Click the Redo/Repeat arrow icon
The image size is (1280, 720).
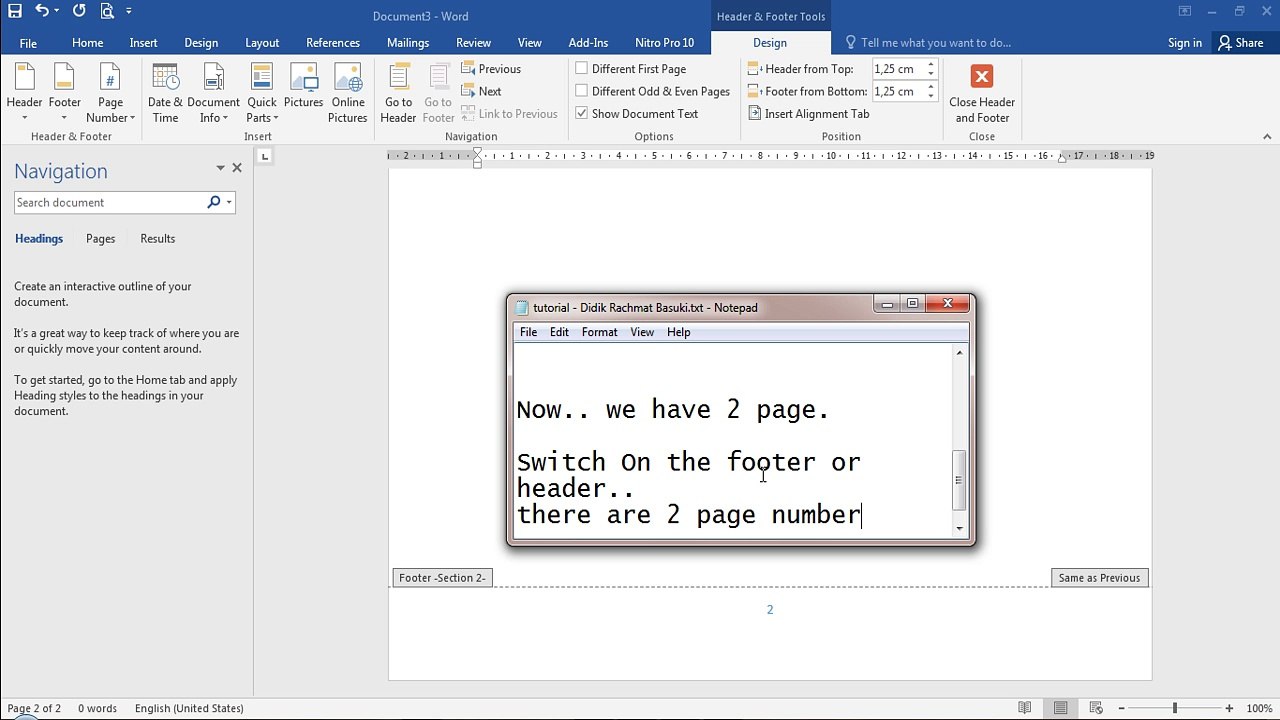[x=79, y=11]
